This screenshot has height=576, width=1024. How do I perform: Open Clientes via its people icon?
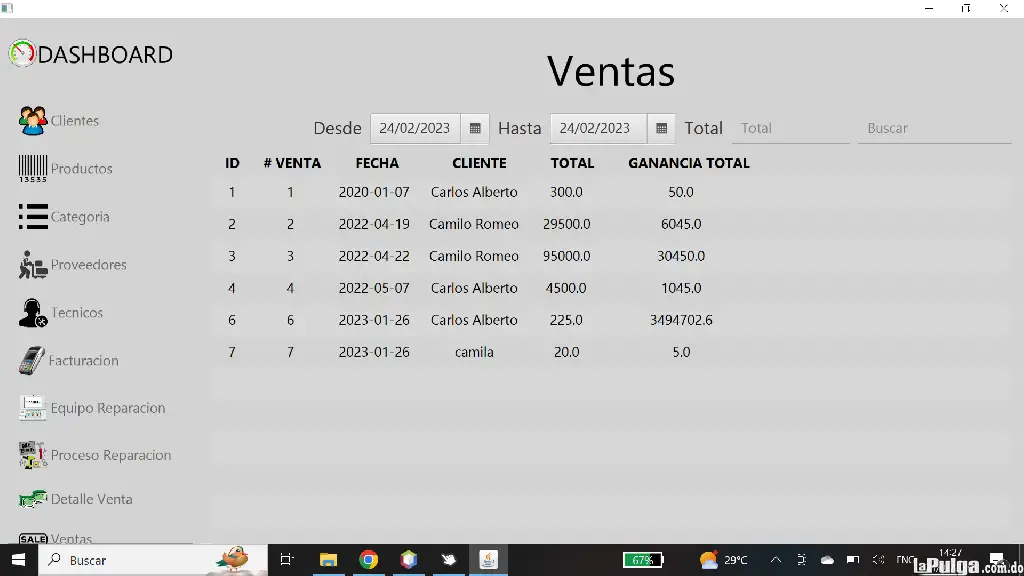coord(33,121)
